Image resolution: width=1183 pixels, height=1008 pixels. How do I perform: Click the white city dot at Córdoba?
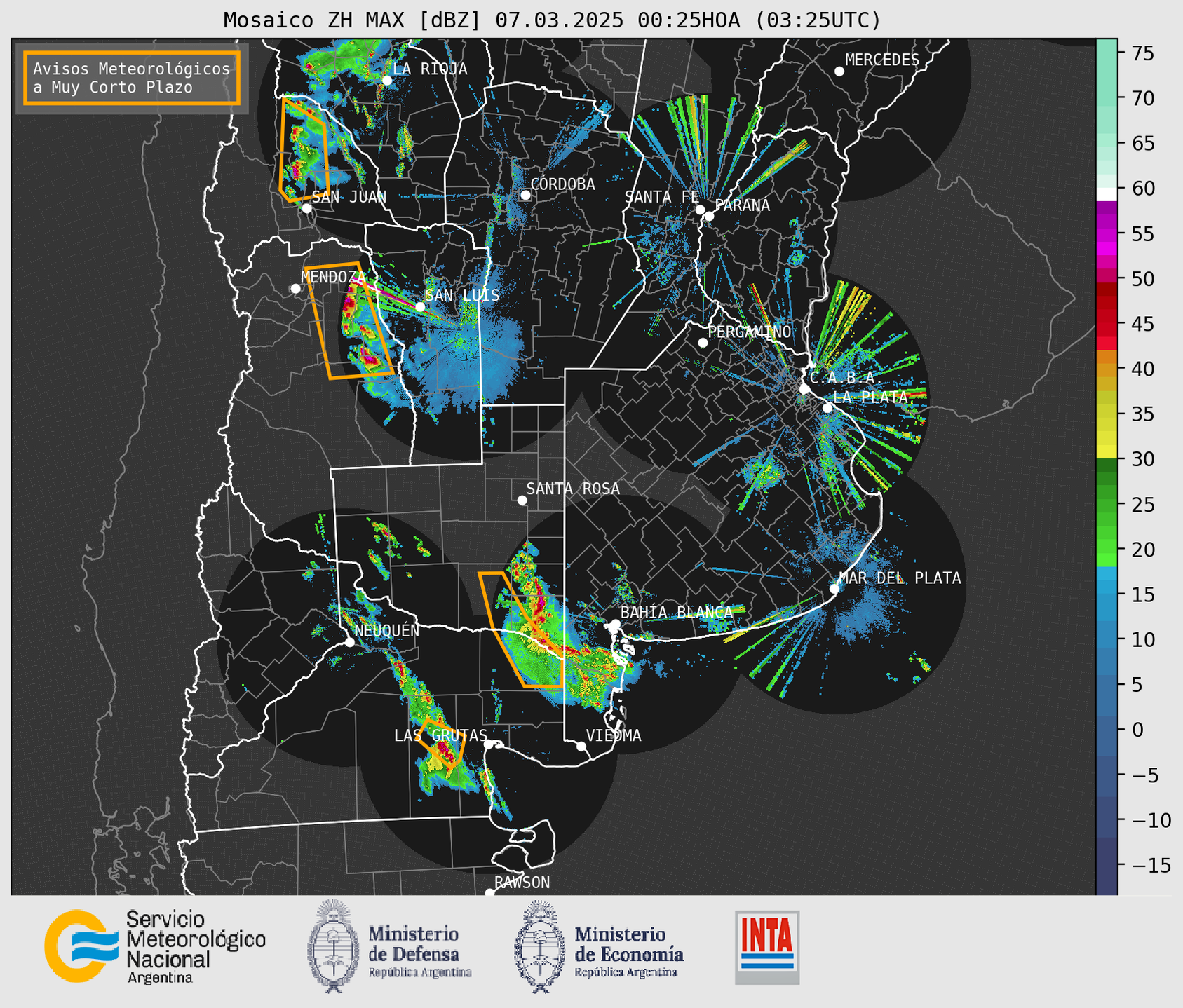coord(525,195)
